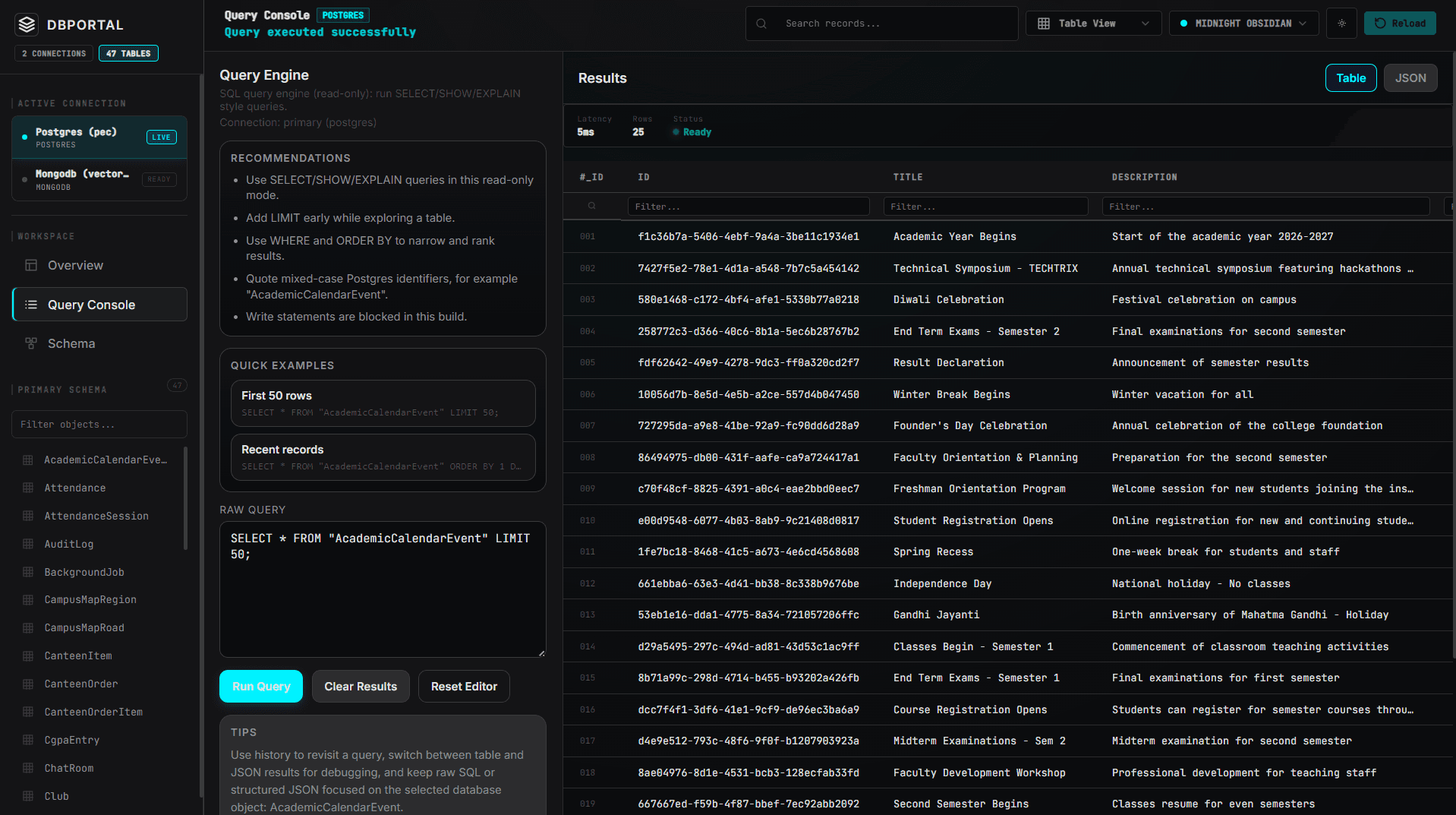Click the table icon next to CanteenOrderItem

[x=28, y=712]
